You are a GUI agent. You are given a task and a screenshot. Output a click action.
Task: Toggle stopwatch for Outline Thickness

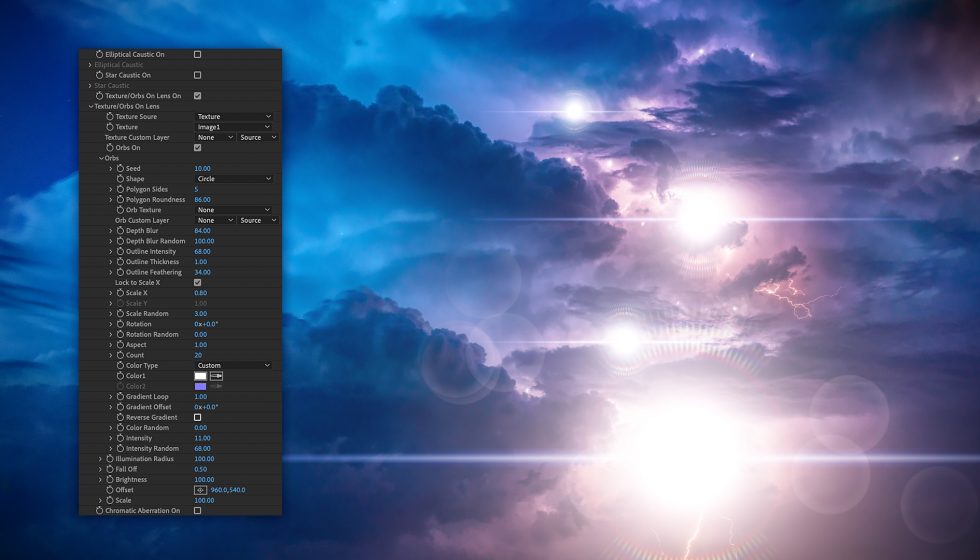point(120,262)
